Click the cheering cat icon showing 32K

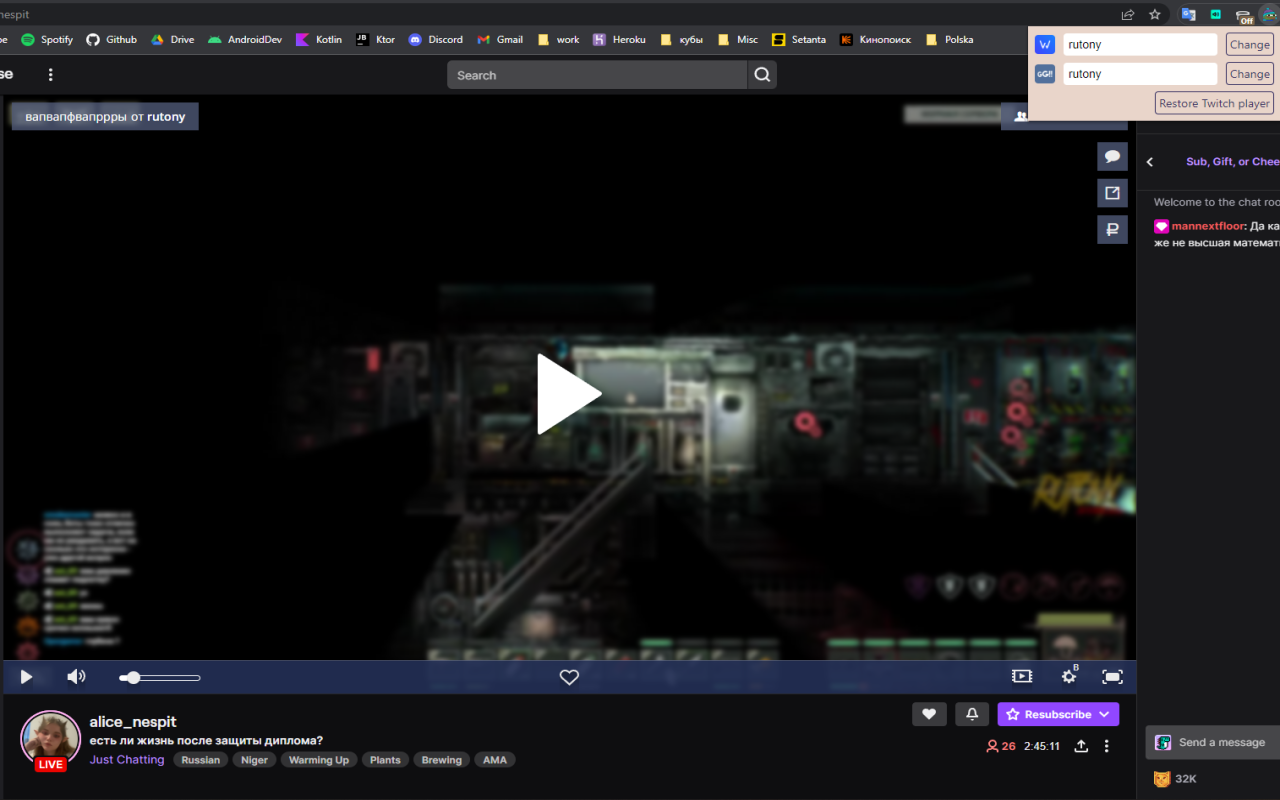coord(1162,779)
